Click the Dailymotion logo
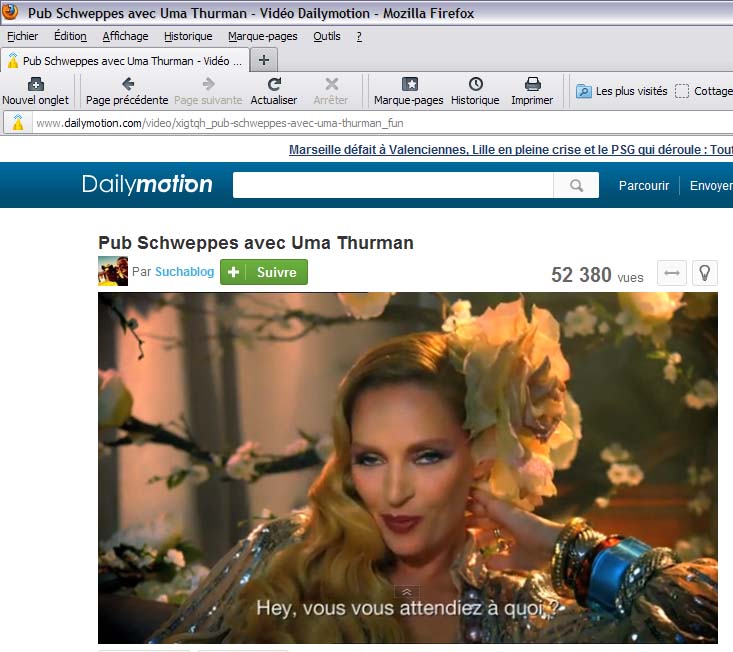Viewport: 733px width, 652px height. (147, 184)
